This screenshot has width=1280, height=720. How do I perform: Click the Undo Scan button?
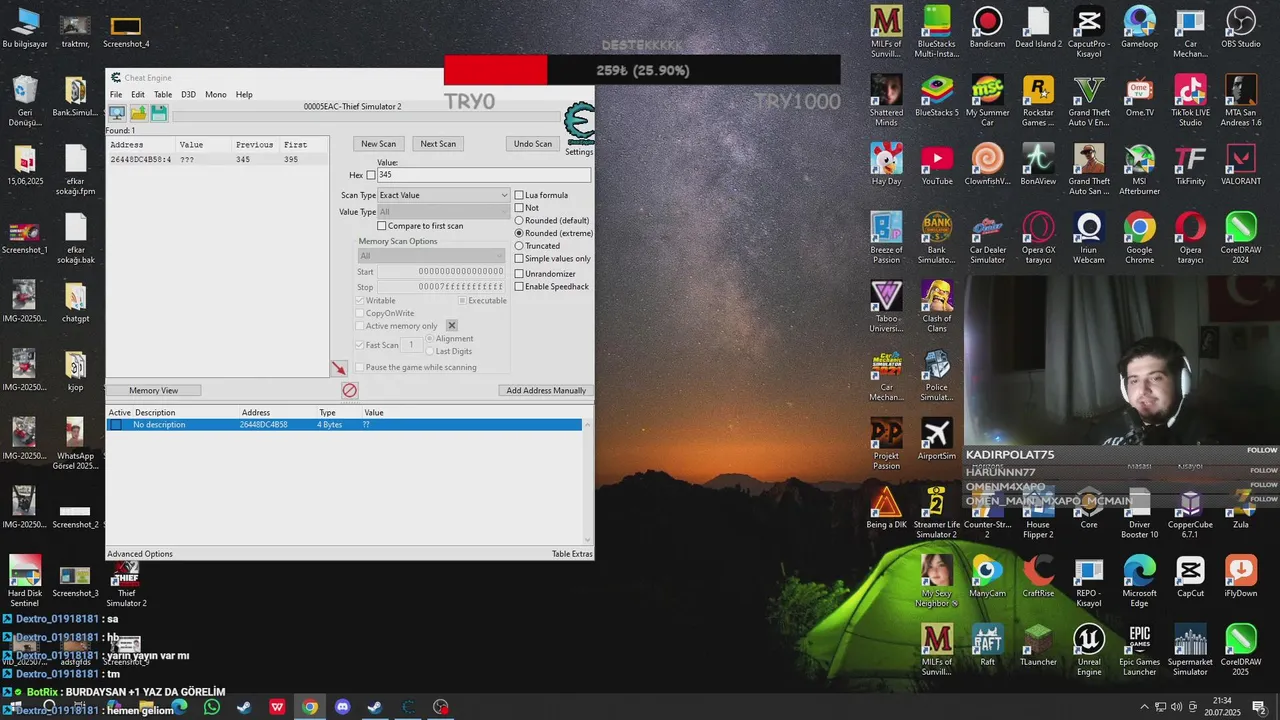(x=532, y=144)
